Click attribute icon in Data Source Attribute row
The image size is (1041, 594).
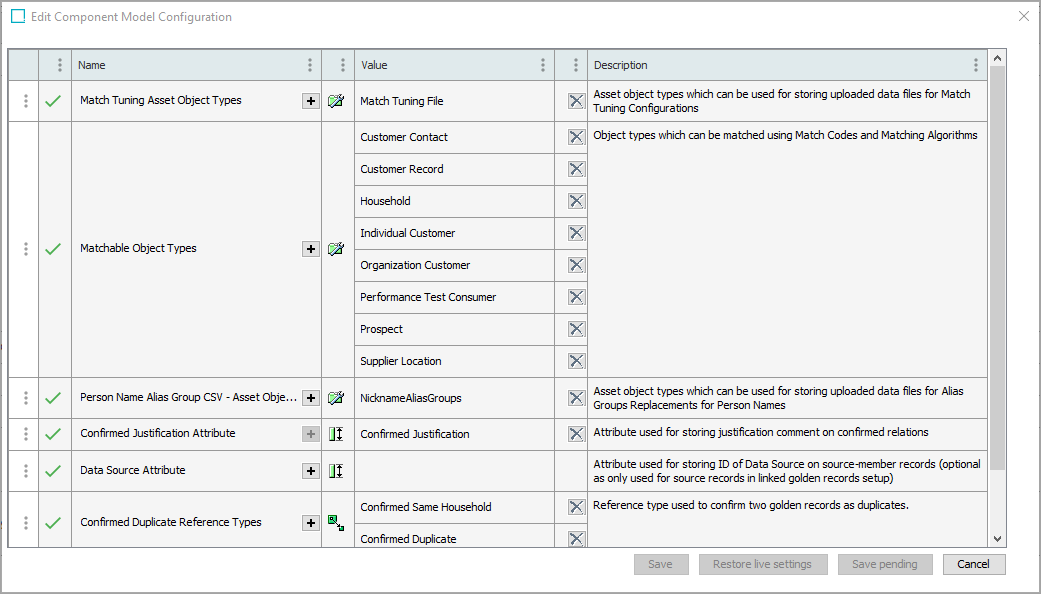(x=336, y=471)
